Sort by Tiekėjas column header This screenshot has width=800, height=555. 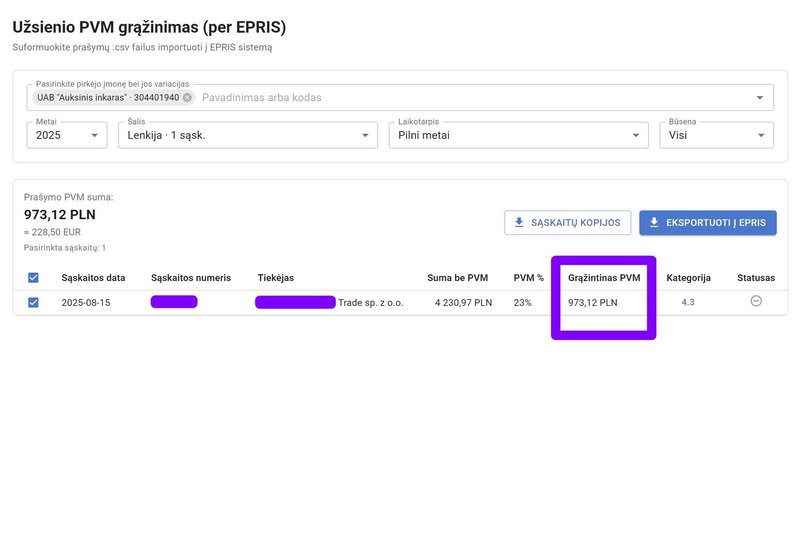point(276,278)
